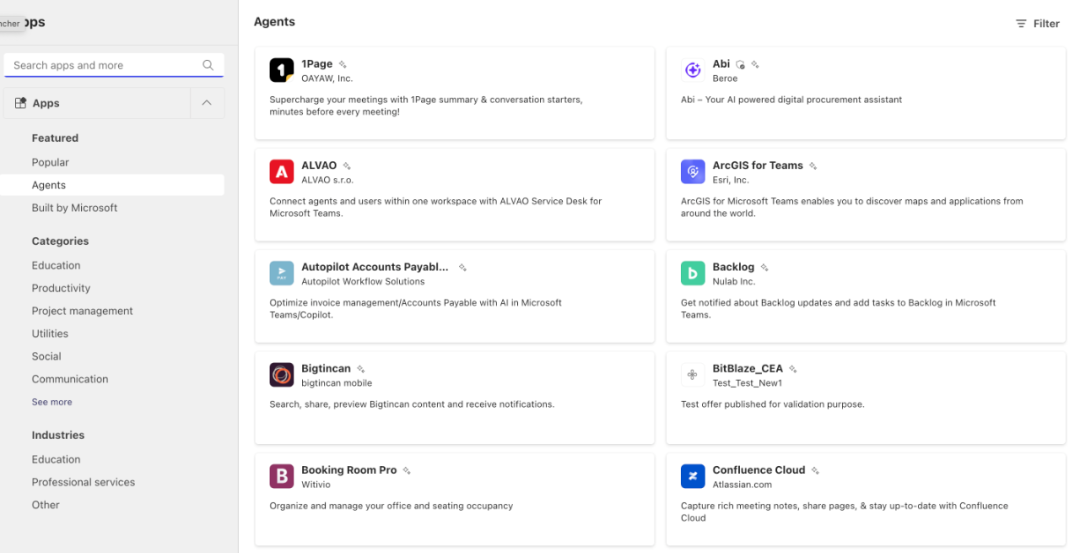Select Agents in the sidebar
The image size is (1080, 553).
click(112, 185)
